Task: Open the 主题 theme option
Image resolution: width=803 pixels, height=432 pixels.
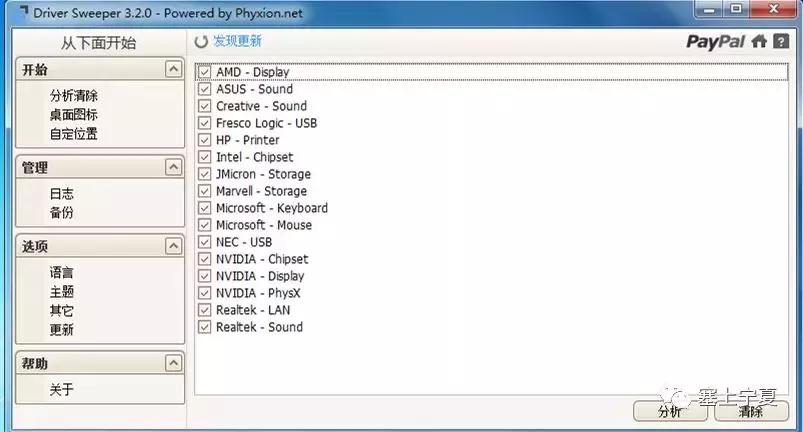Action: tap(61, 291)
